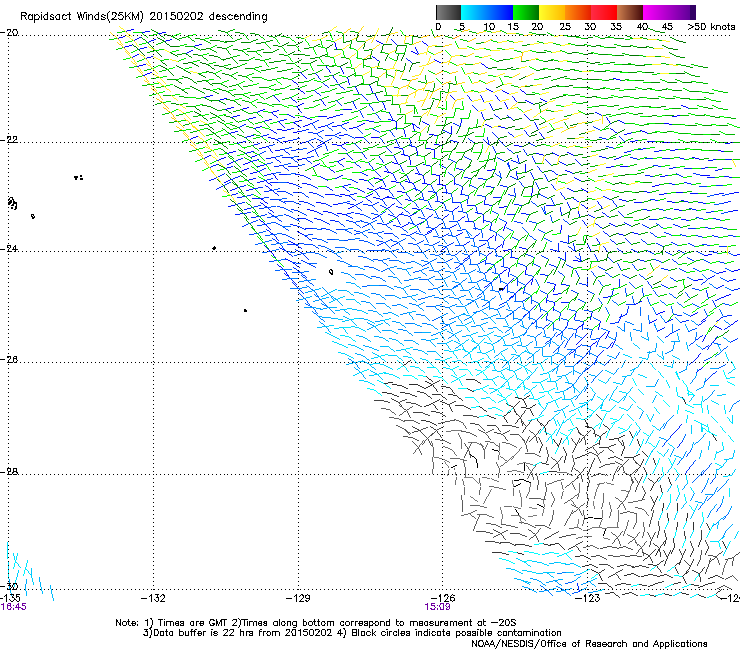740x650 pixels.
Task: Click the legend tick label '10'
Action: coord(489,26)
